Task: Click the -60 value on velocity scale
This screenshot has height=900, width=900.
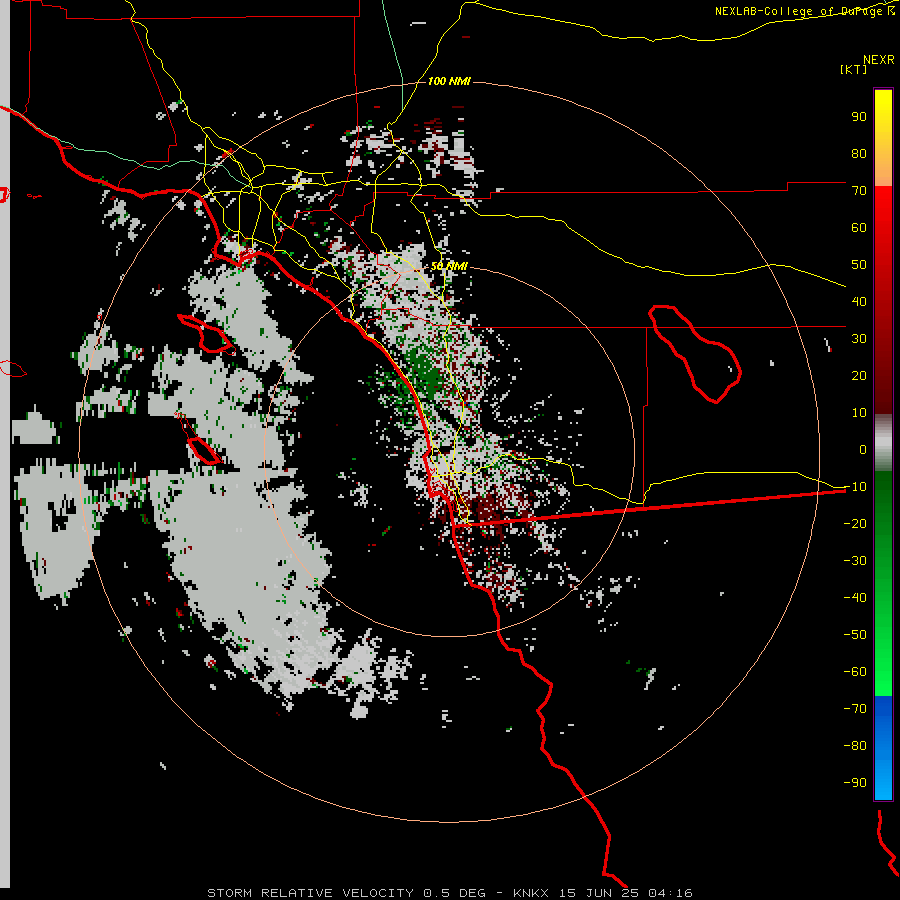Action: tap(855, 672)
